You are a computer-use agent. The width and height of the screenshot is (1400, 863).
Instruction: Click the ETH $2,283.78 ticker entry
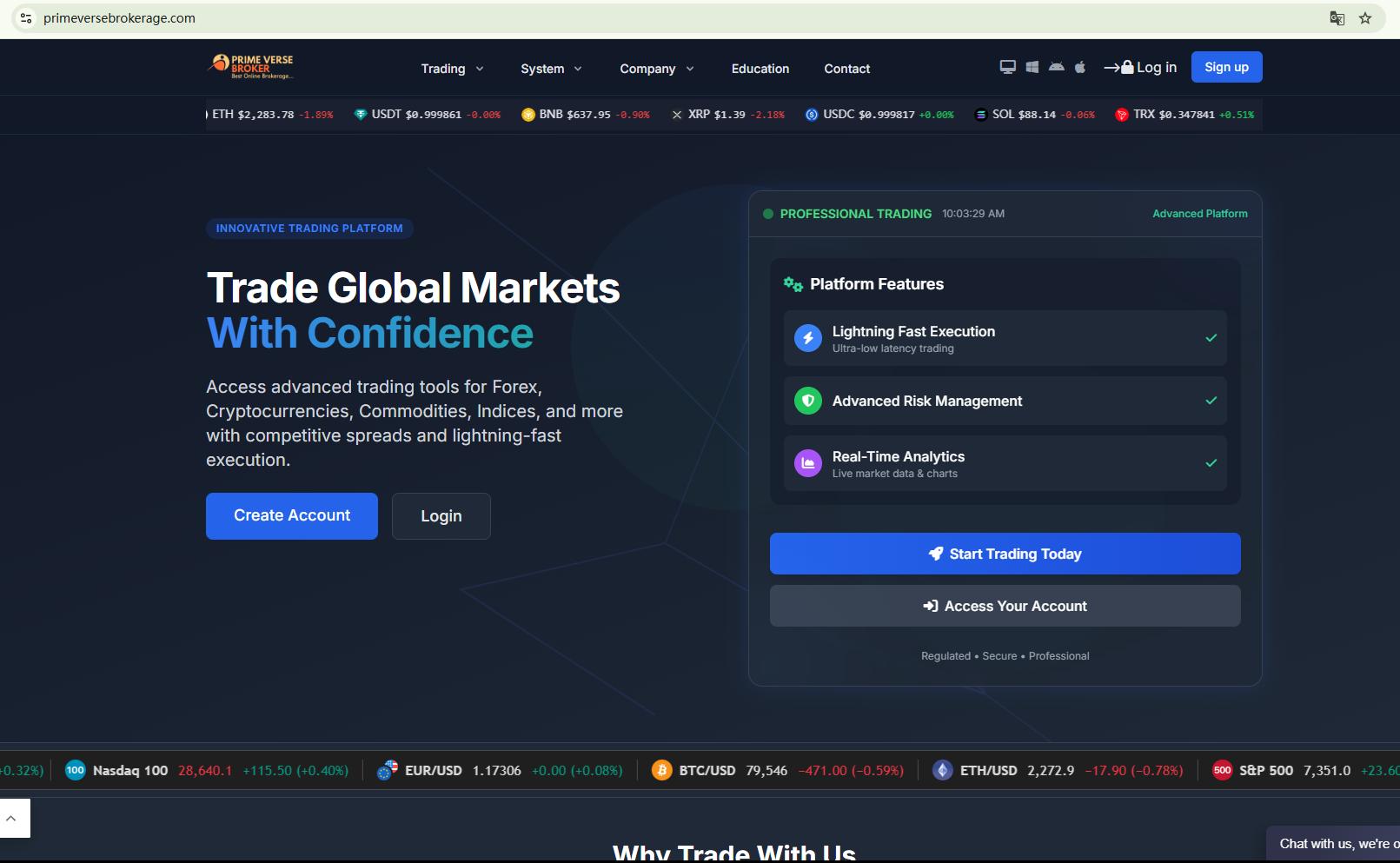270,115
